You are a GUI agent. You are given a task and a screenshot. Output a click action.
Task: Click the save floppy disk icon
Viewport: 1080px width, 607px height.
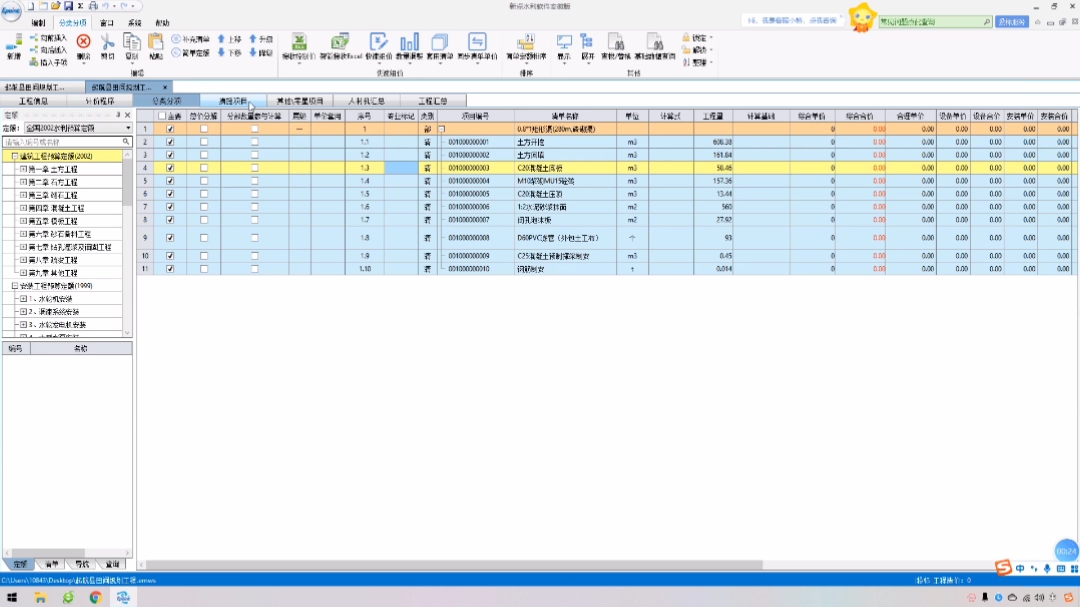coord(68,6)
